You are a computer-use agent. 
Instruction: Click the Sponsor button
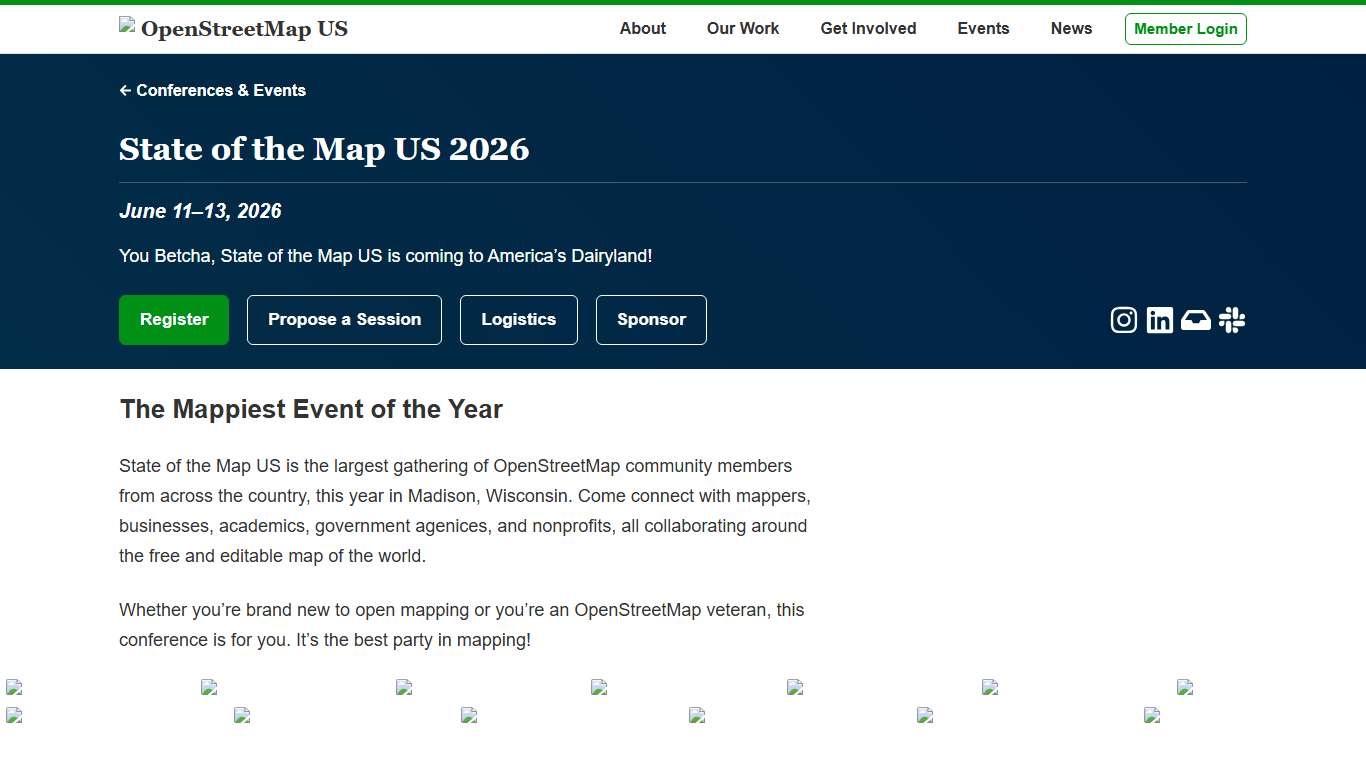coord(651,319)
